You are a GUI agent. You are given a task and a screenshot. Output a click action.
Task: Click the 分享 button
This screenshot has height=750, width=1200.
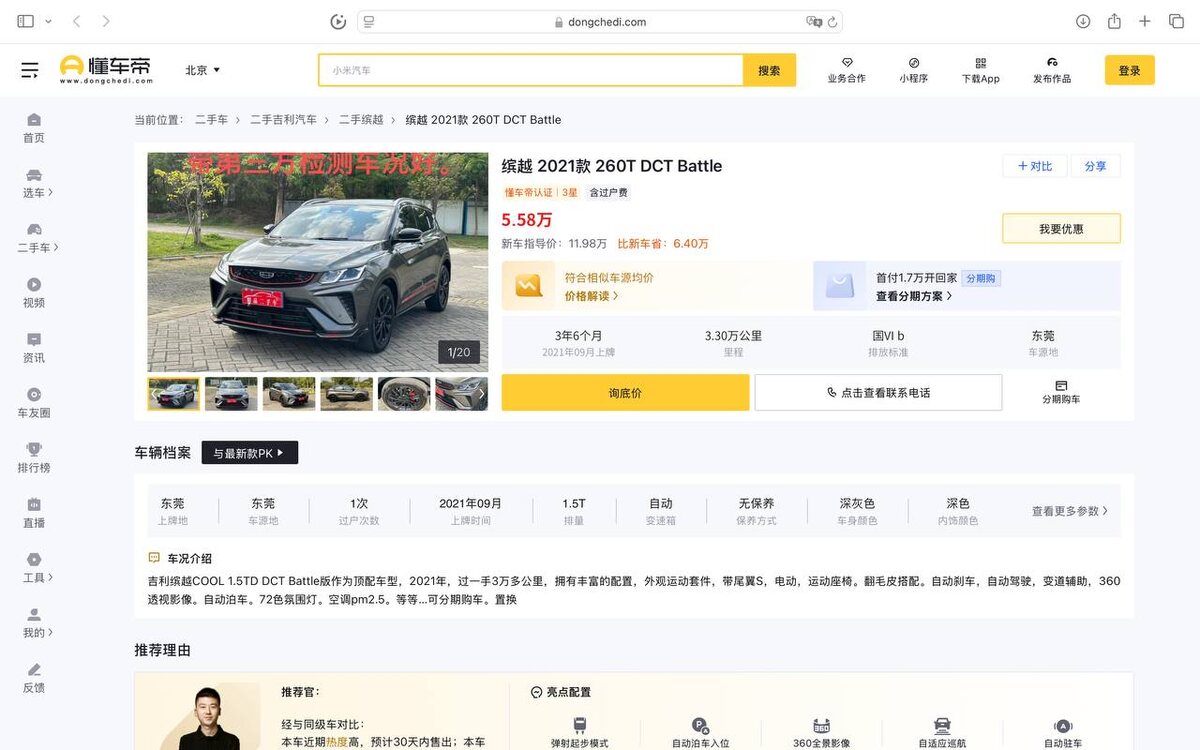point(1095,166)
